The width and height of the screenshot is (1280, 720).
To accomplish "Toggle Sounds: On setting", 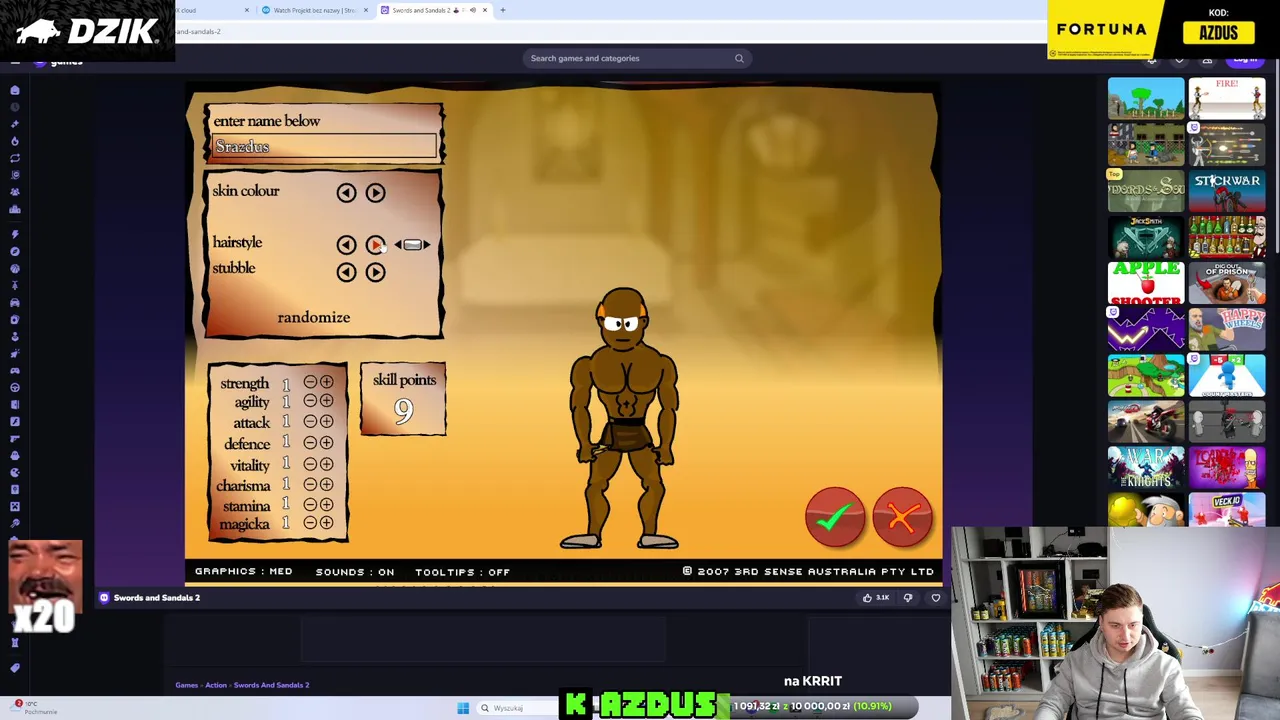I will 355,572.
